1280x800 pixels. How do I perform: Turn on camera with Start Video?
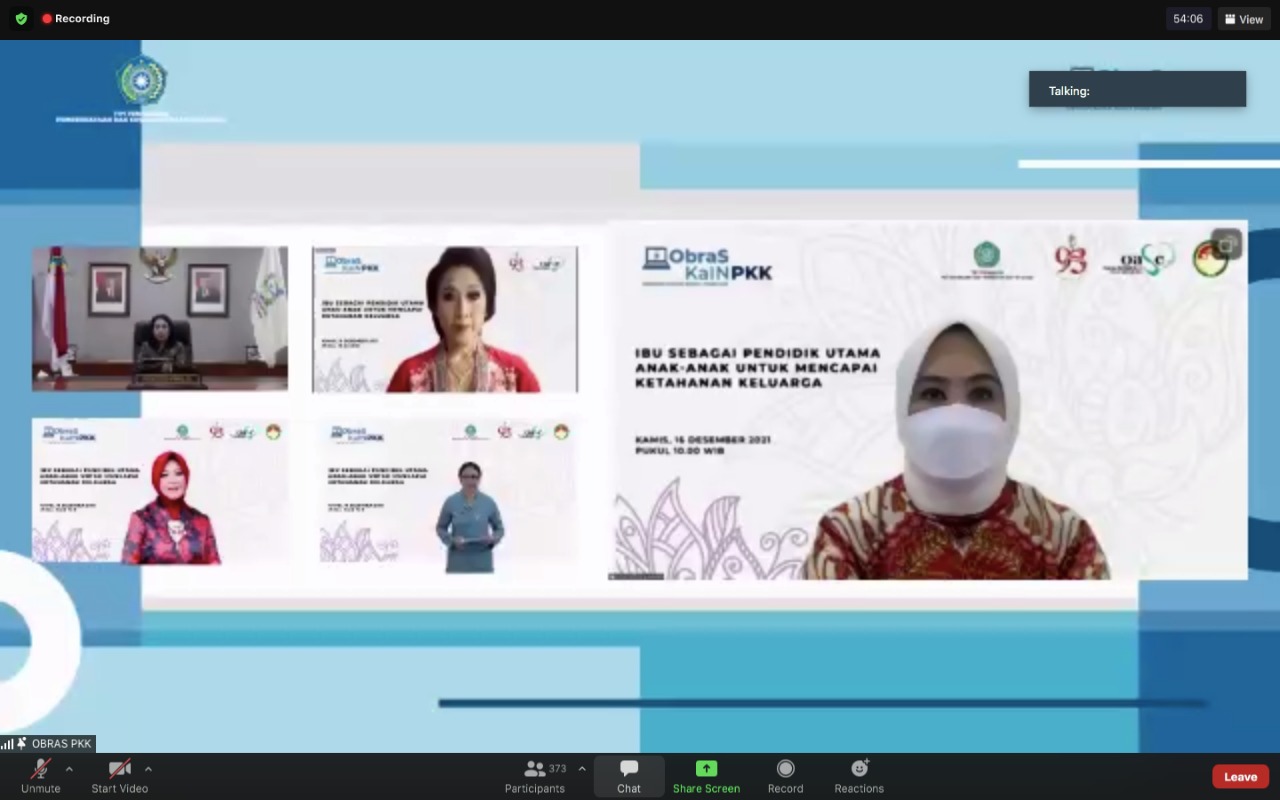pos(120,775)
